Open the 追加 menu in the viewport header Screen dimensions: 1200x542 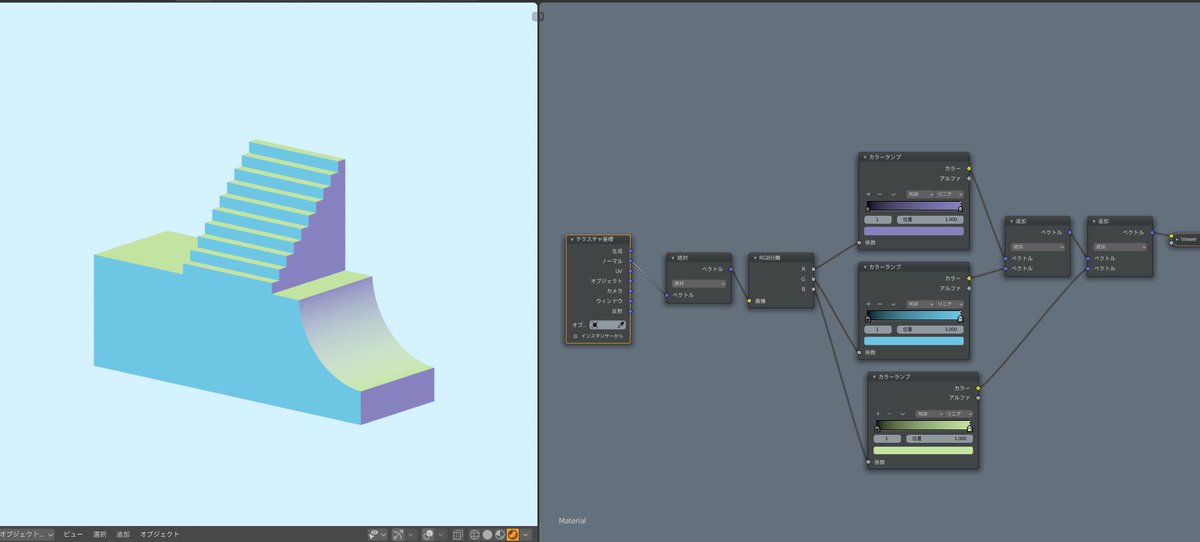coord(123,535)
